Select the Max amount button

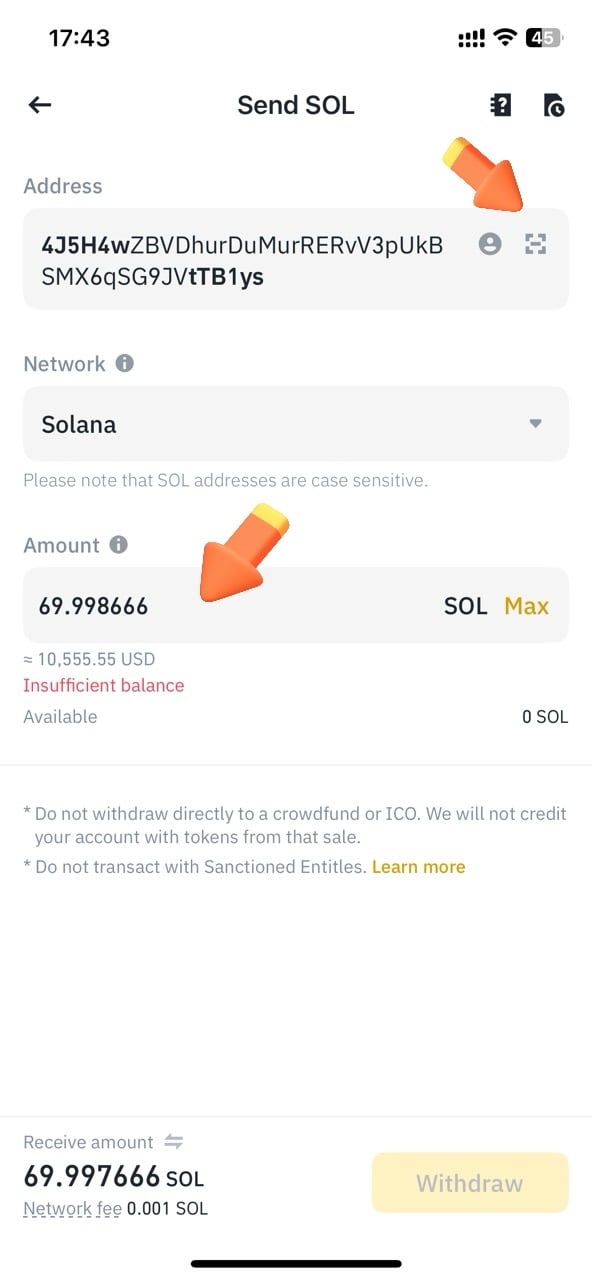pyautogui.click(x=527, y=606)
